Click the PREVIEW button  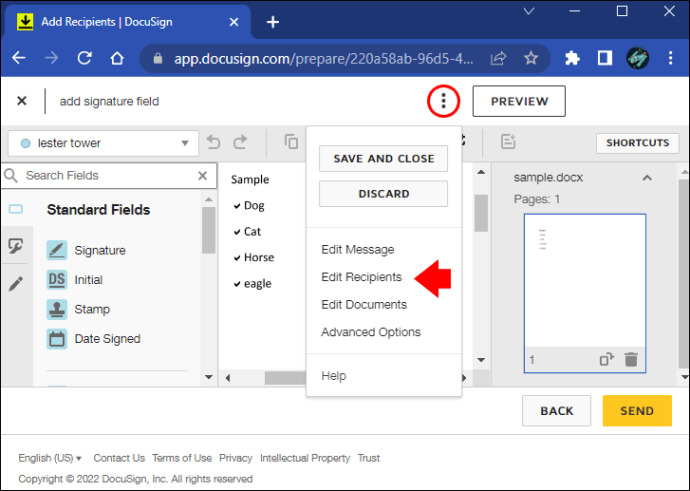519,101
